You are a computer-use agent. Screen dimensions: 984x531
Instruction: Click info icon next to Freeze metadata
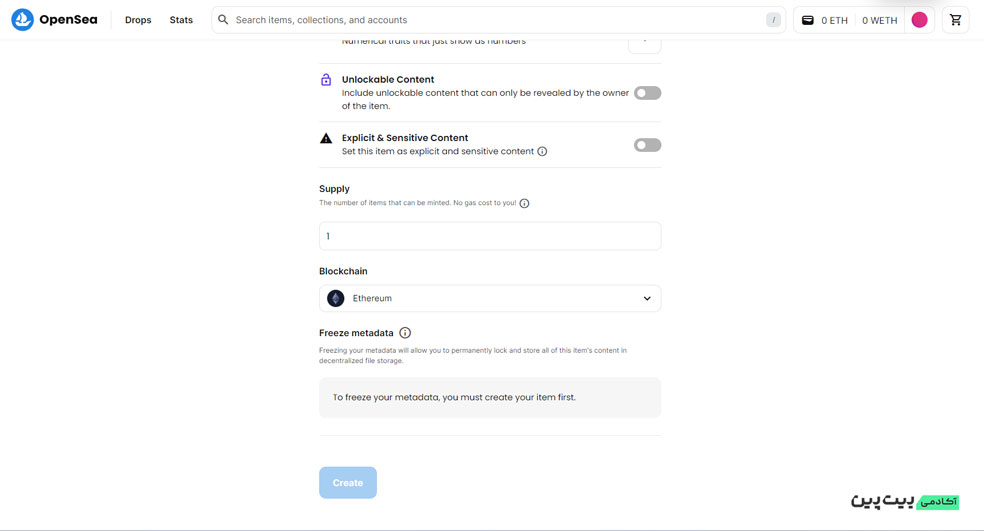click(x=405, y=333)
